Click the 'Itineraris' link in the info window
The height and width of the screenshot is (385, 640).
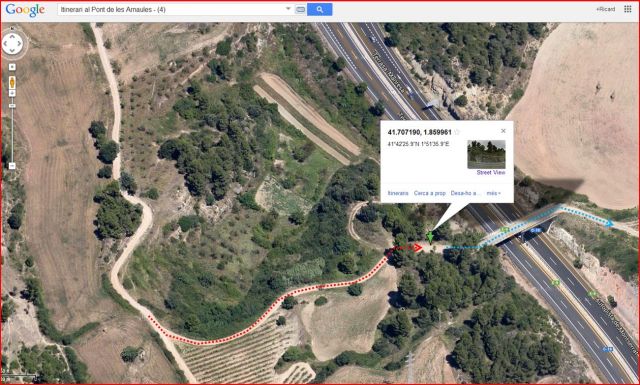click(x=398, y=193)
